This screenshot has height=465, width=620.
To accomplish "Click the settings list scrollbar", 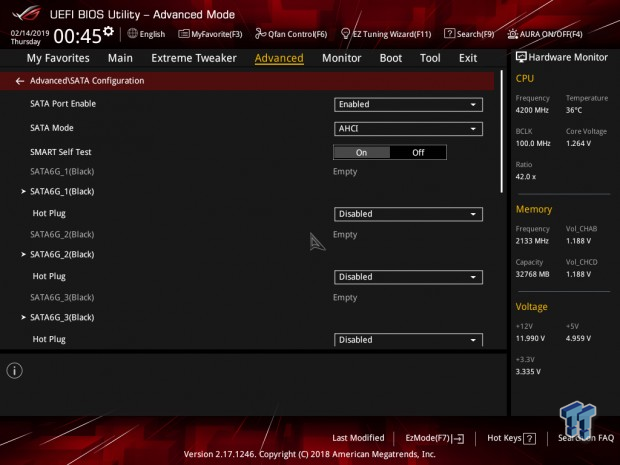I will (x=502, y=132).
